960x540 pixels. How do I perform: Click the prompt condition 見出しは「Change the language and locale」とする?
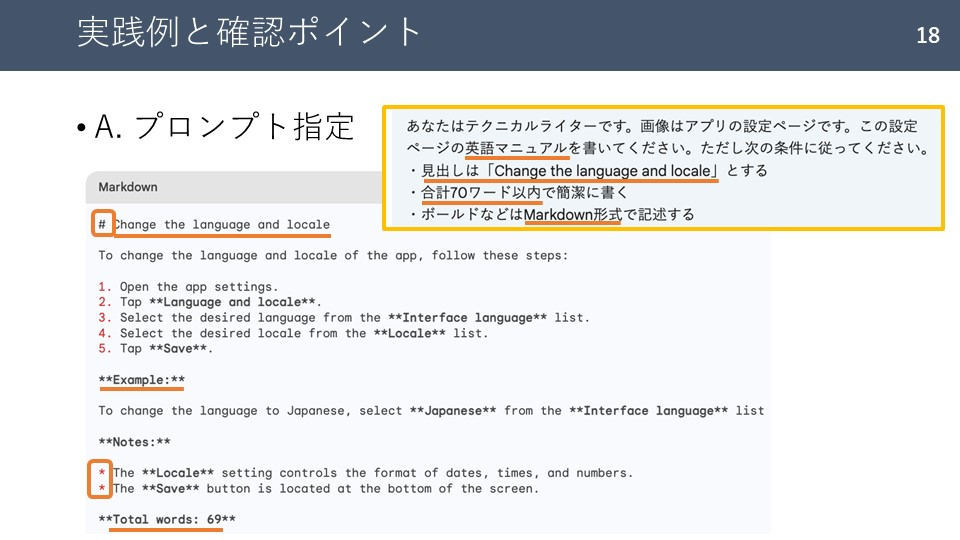[587, 170]
